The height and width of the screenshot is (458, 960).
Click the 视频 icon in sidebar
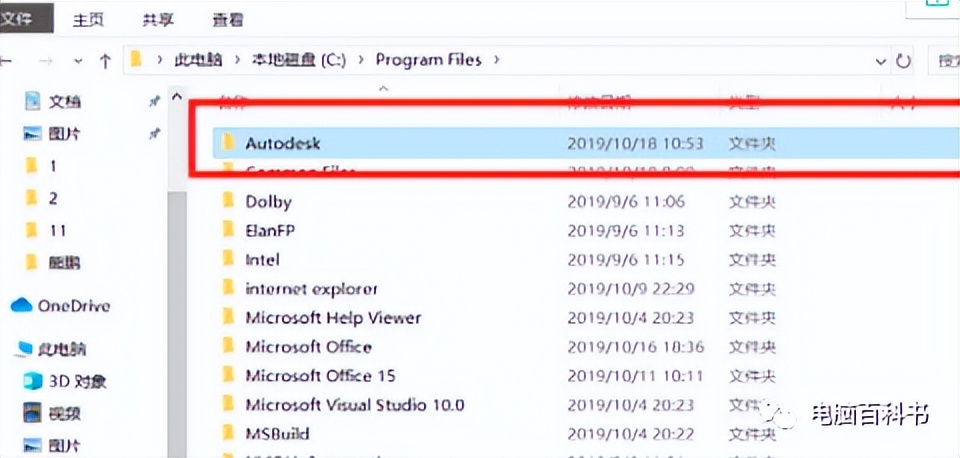click(x=32, y=413)
